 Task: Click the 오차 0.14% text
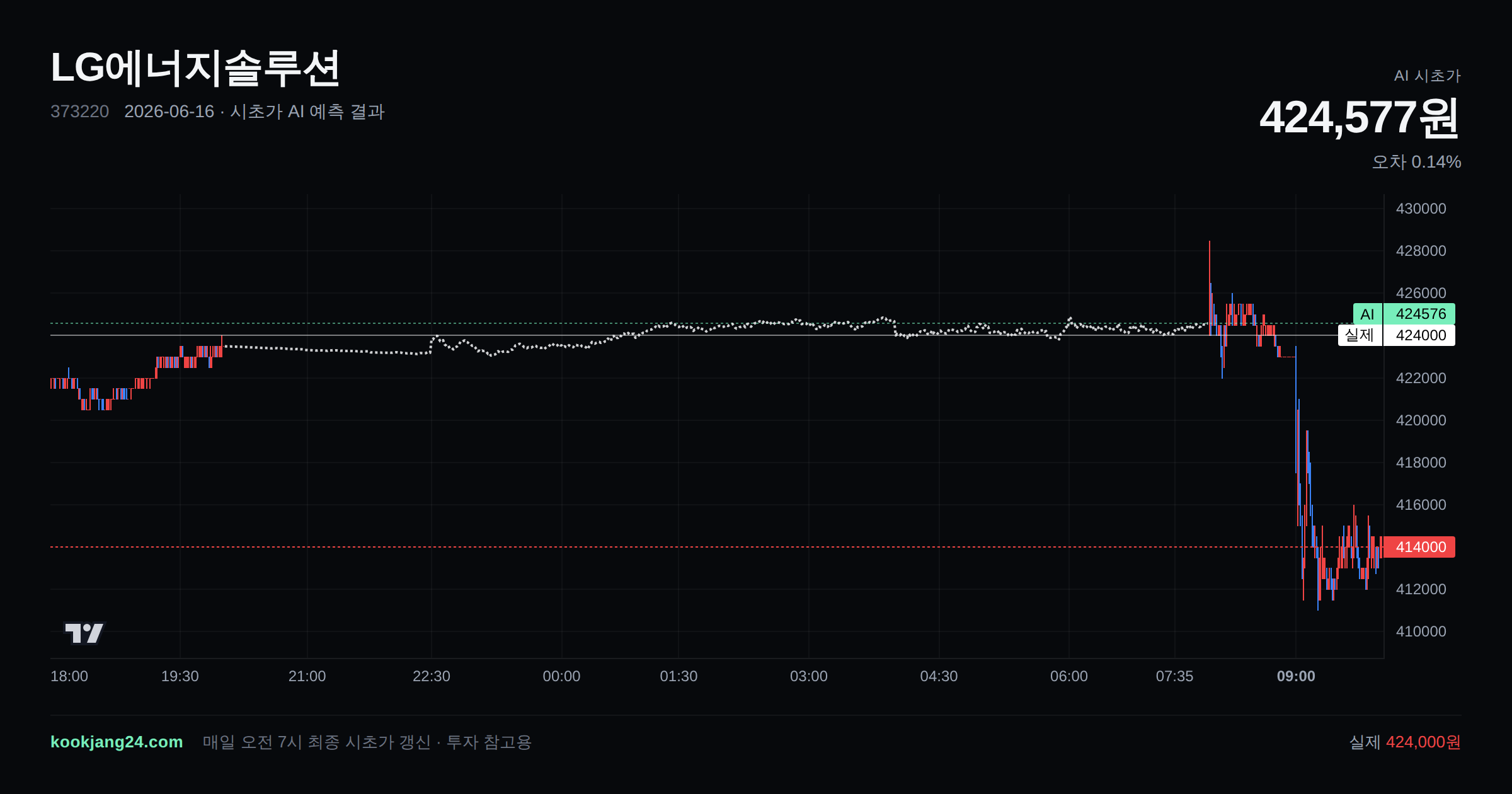pyautogui.click(x=1416, y=162)
